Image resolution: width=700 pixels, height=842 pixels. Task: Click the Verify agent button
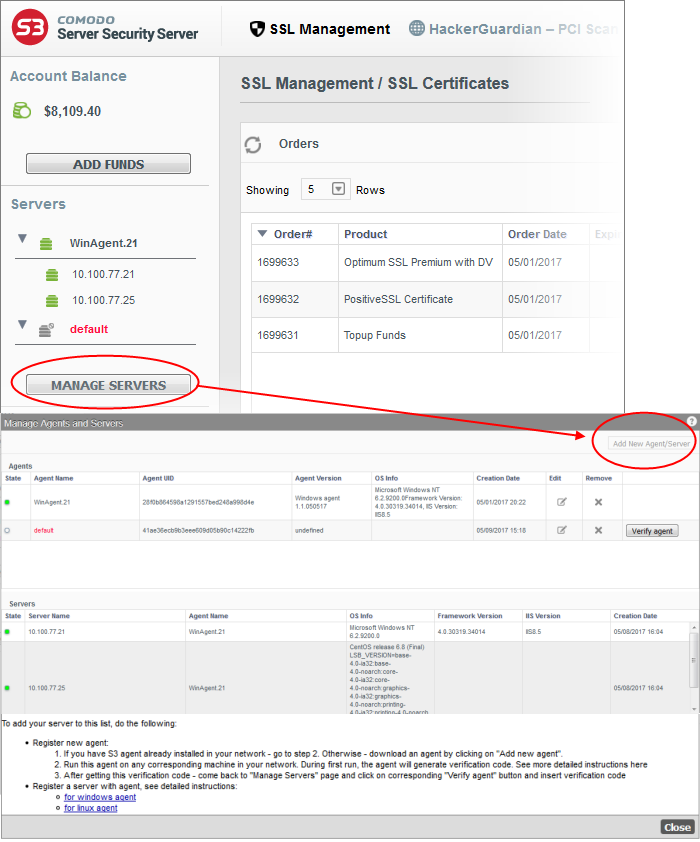(x=652, y=531)
